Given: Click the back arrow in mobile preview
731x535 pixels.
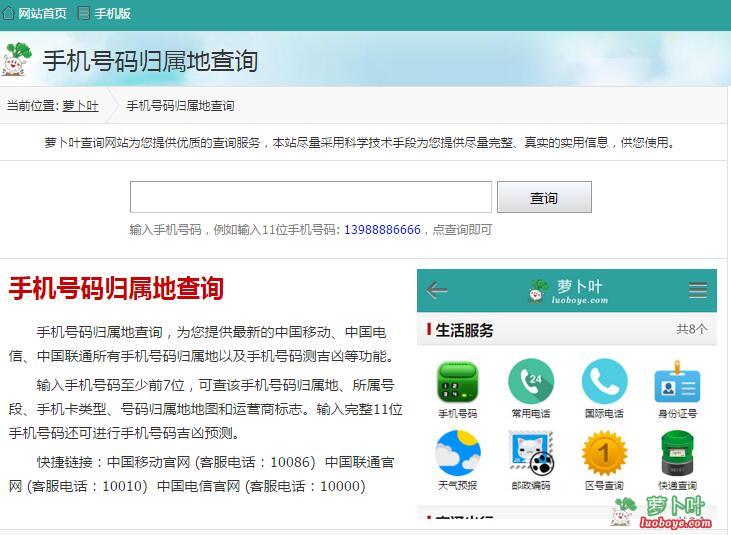Looking at the screenshot, I should point(437,290).
